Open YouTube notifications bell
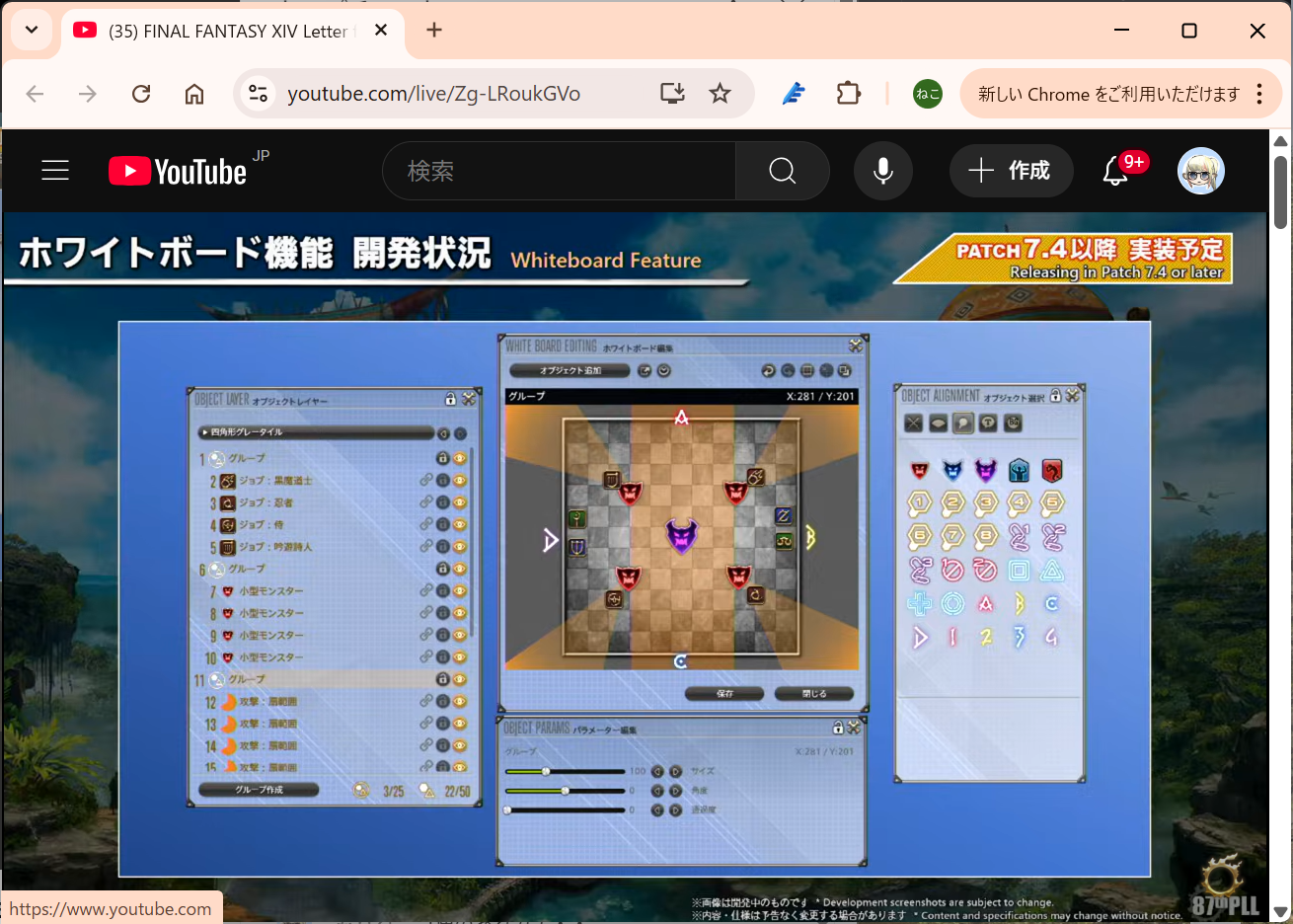The image size is (1293, 924). point(1115,171)
